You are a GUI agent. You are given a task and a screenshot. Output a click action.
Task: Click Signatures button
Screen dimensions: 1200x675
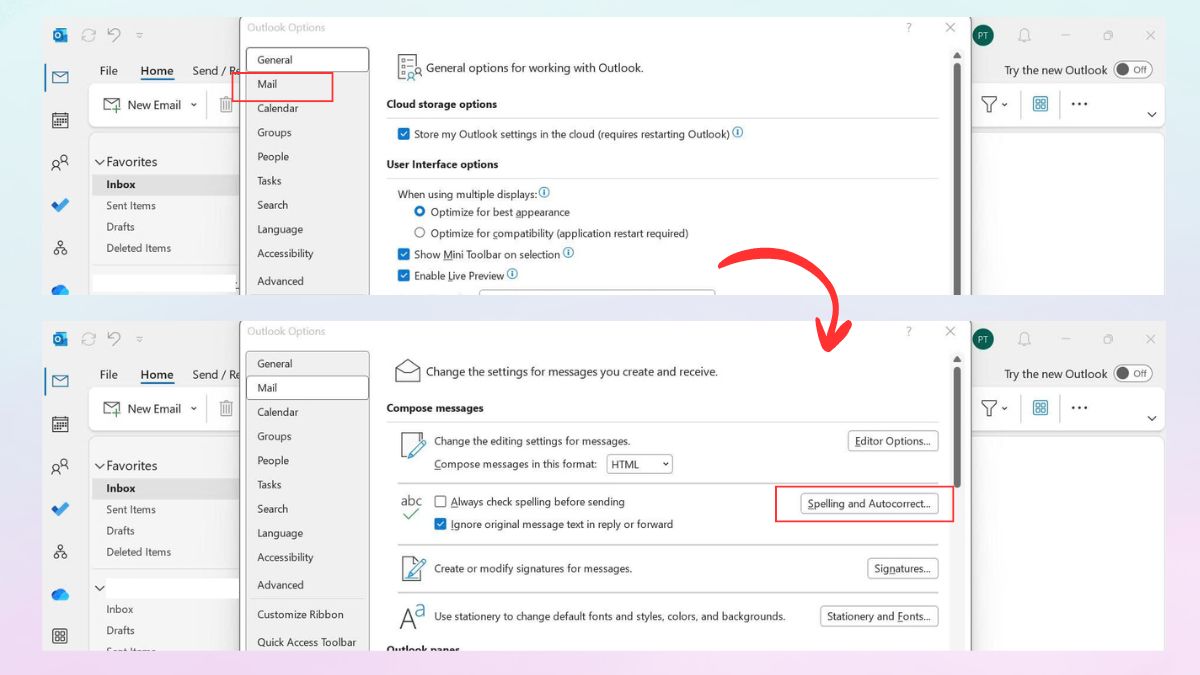(902, 569)
